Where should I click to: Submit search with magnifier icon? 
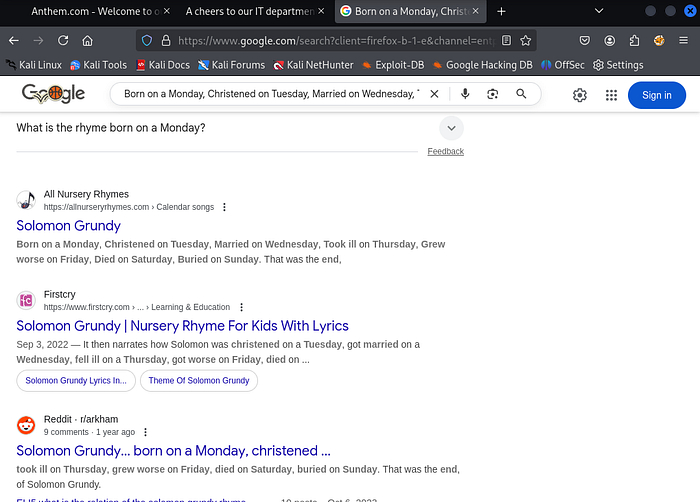click(521, 94)
